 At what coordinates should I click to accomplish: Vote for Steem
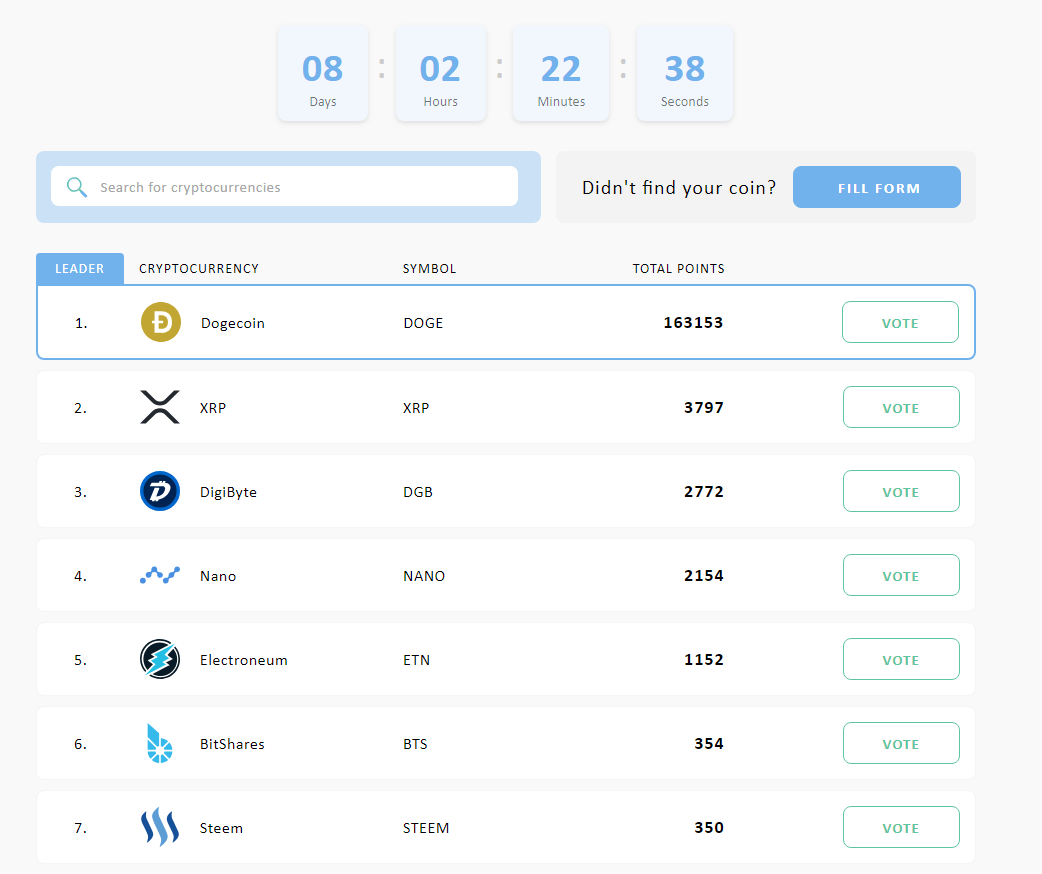pyautogui.click(x=901, y=827)
